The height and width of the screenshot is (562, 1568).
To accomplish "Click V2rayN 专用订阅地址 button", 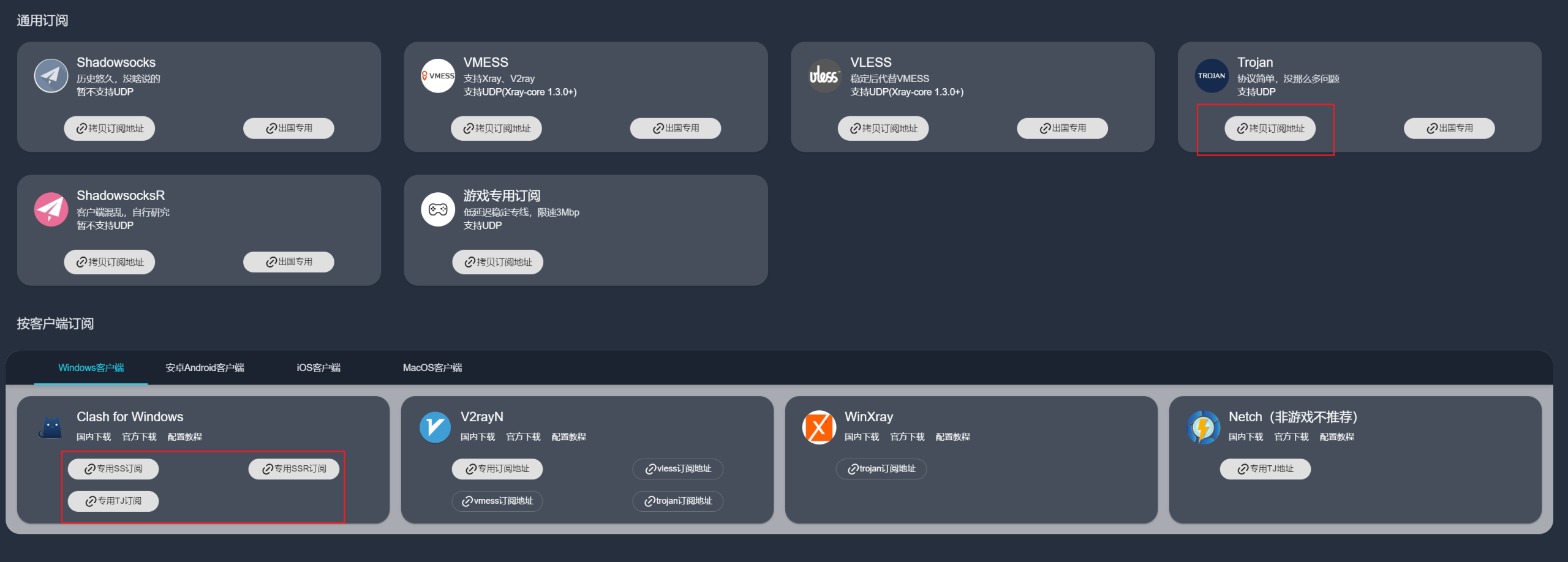I will pyautogui.click(x=497, y=469).
